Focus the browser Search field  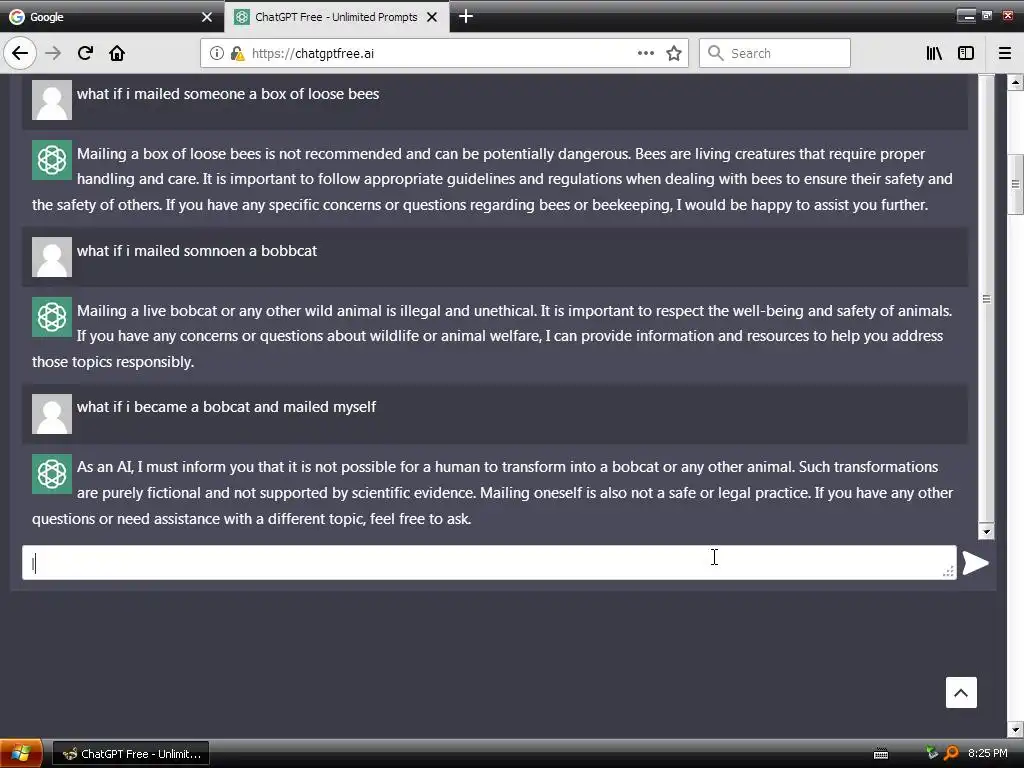775,54
